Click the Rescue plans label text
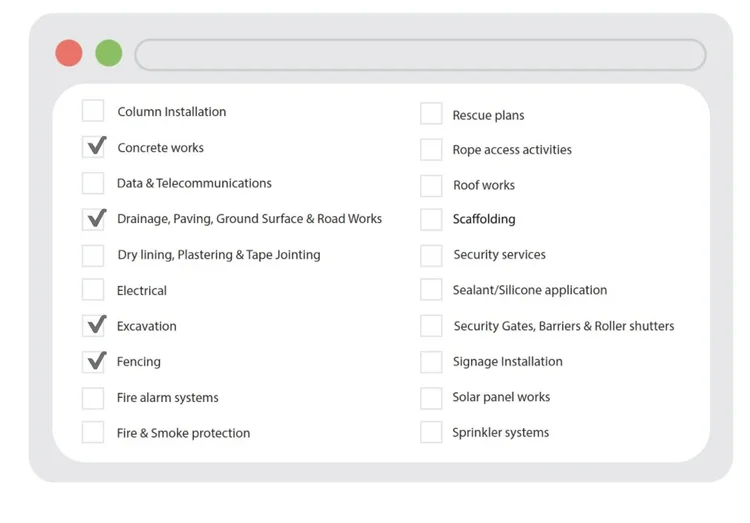This screenshot has width=750, height=523. pos(488,115)
